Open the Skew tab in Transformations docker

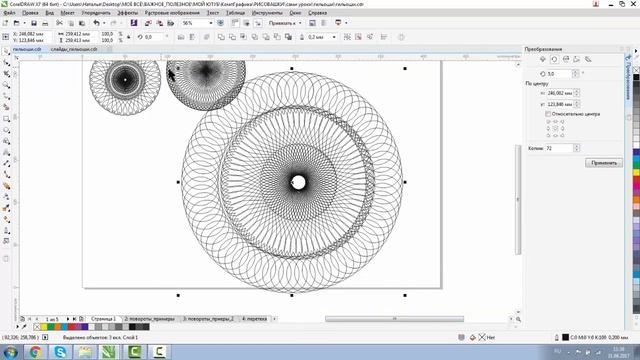click(x=588, y=60)
